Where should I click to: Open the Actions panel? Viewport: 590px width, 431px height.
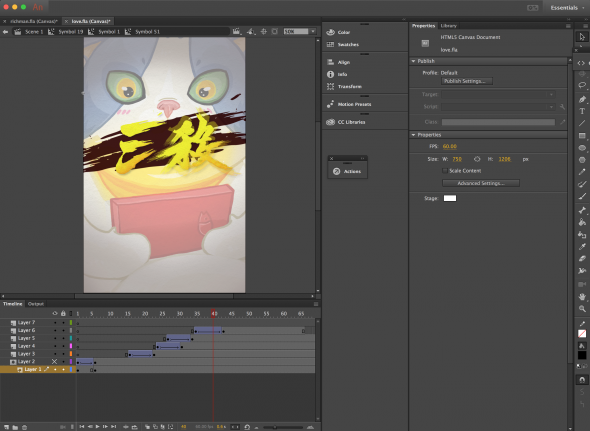pos(347,171)
